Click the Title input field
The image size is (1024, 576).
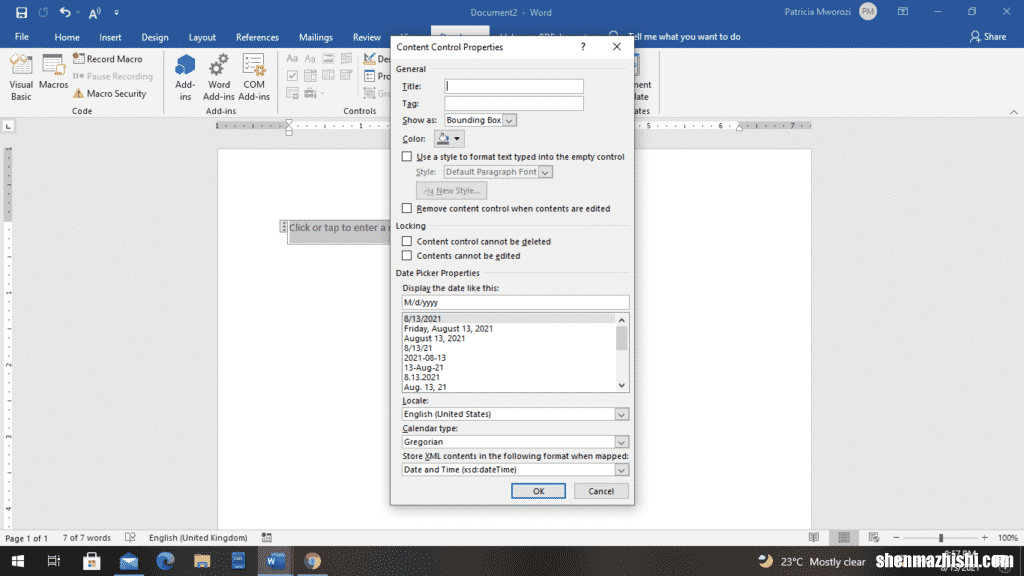[x=514, y=86]
